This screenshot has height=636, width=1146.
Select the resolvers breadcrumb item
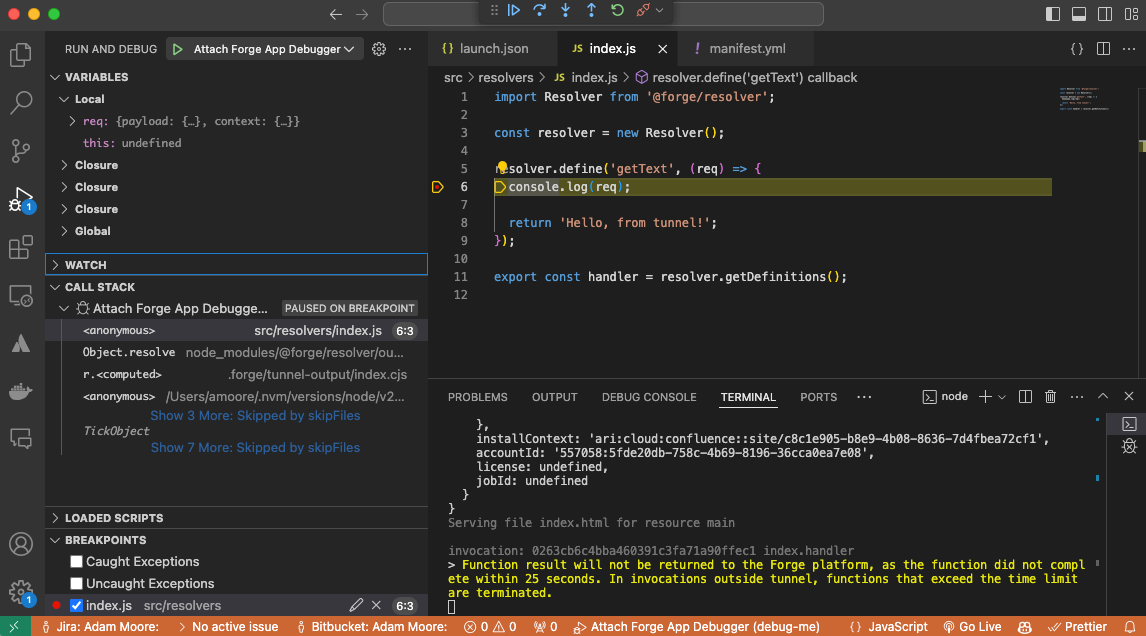click(506, 77)
